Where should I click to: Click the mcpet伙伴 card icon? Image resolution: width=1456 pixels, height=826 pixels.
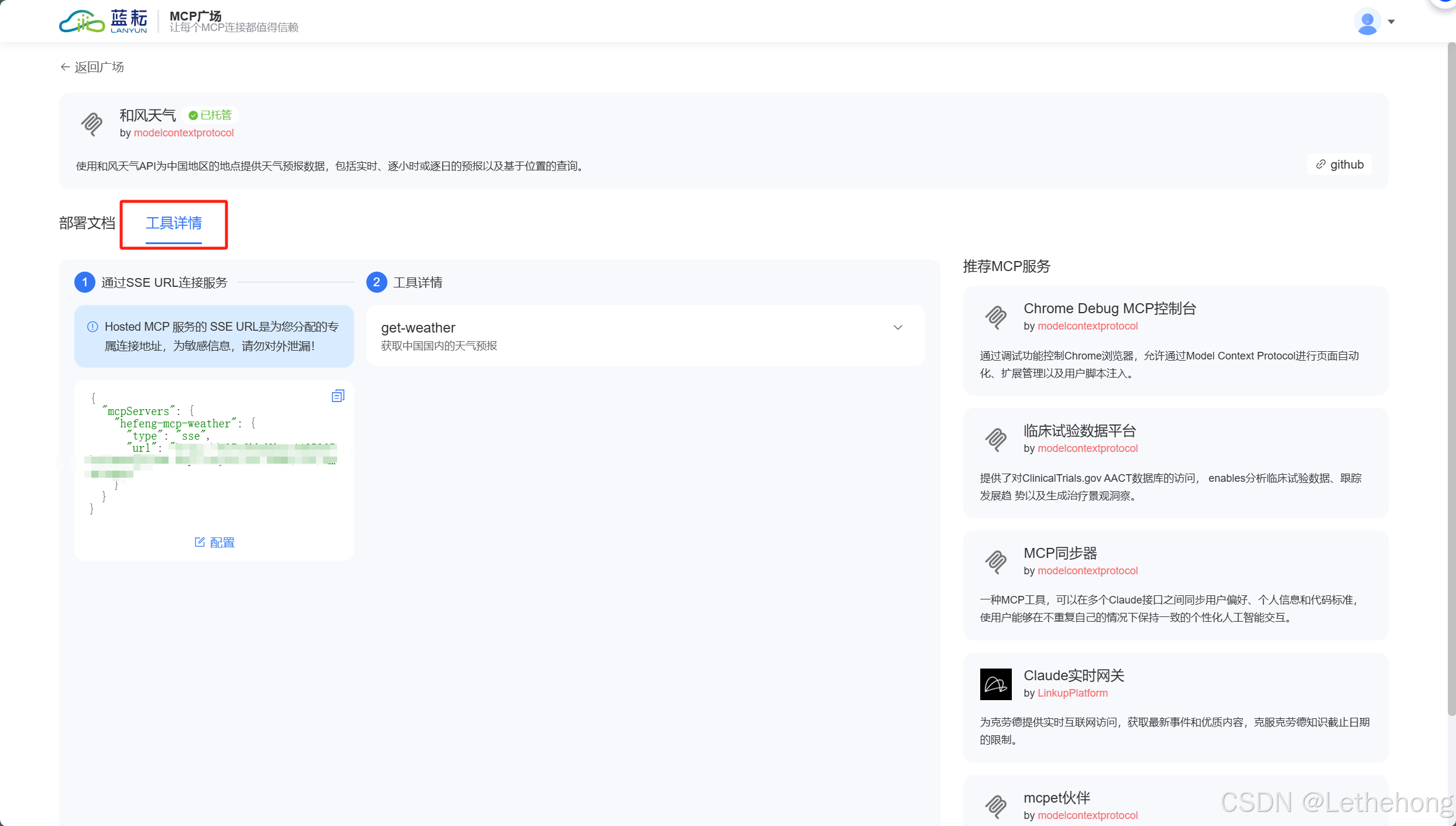(x=996, y=806)
